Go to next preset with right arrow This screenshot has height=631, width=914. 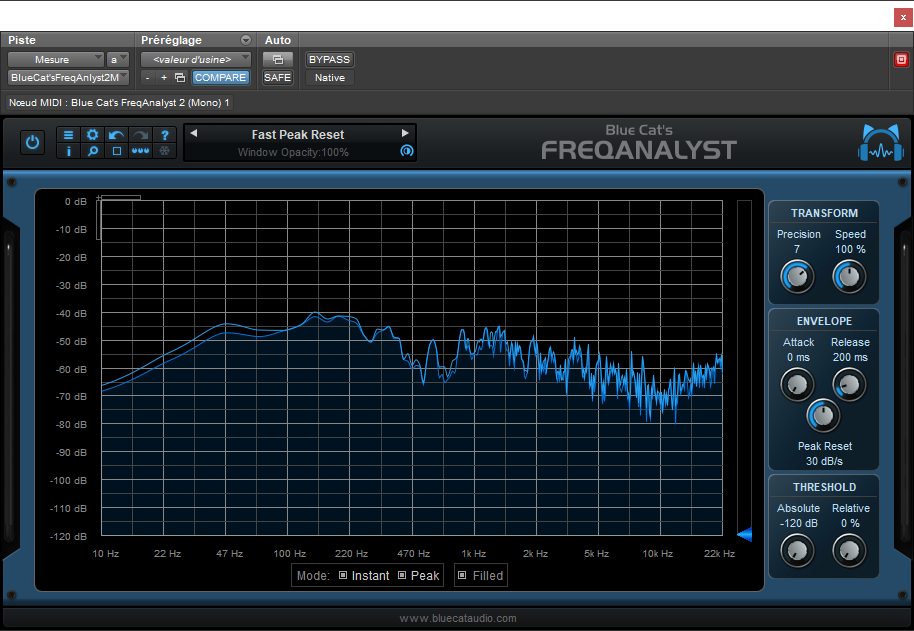405,133
